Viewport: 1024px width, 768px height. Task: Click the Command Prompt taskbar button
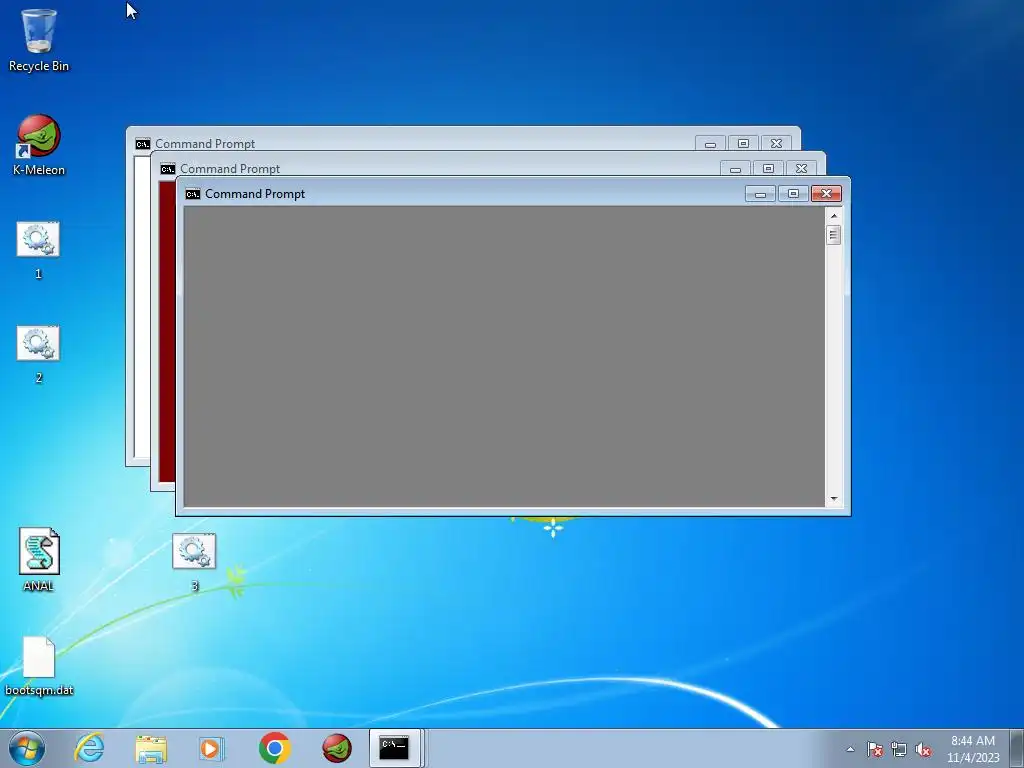click(396, 748)
